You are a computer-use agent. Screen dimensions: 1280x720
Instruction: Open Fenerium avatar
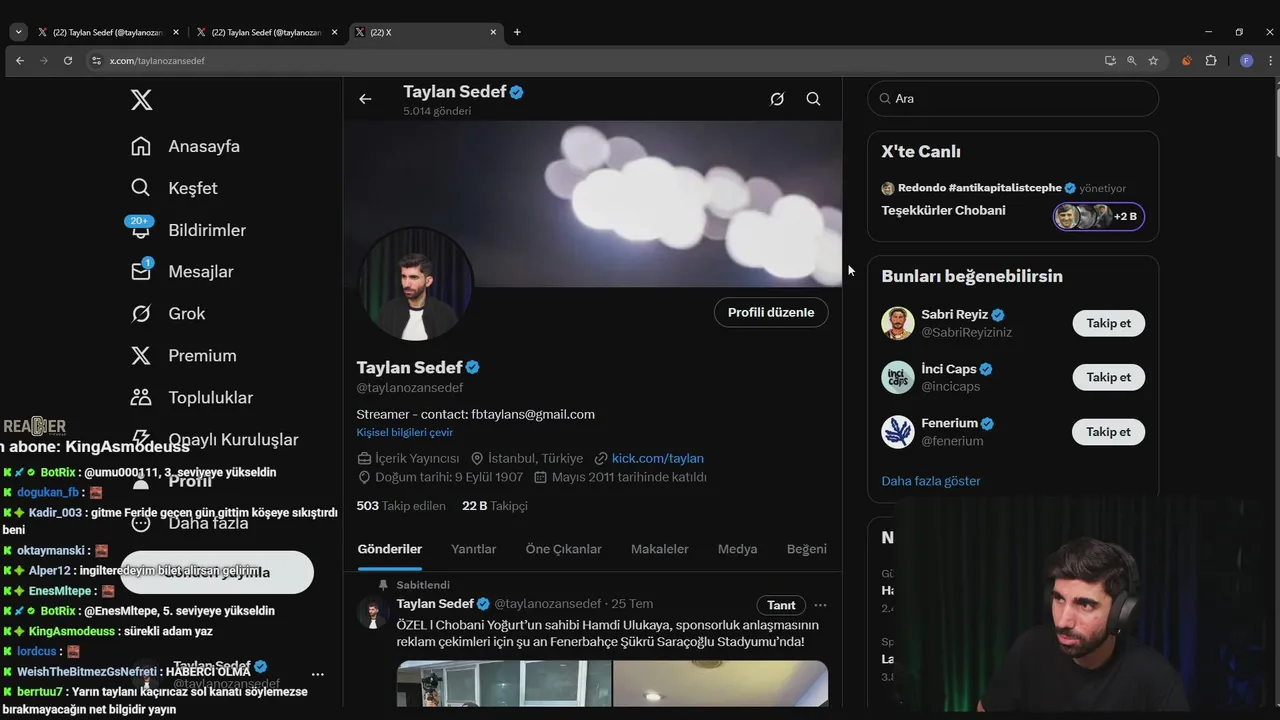click(x=898, y=432)
